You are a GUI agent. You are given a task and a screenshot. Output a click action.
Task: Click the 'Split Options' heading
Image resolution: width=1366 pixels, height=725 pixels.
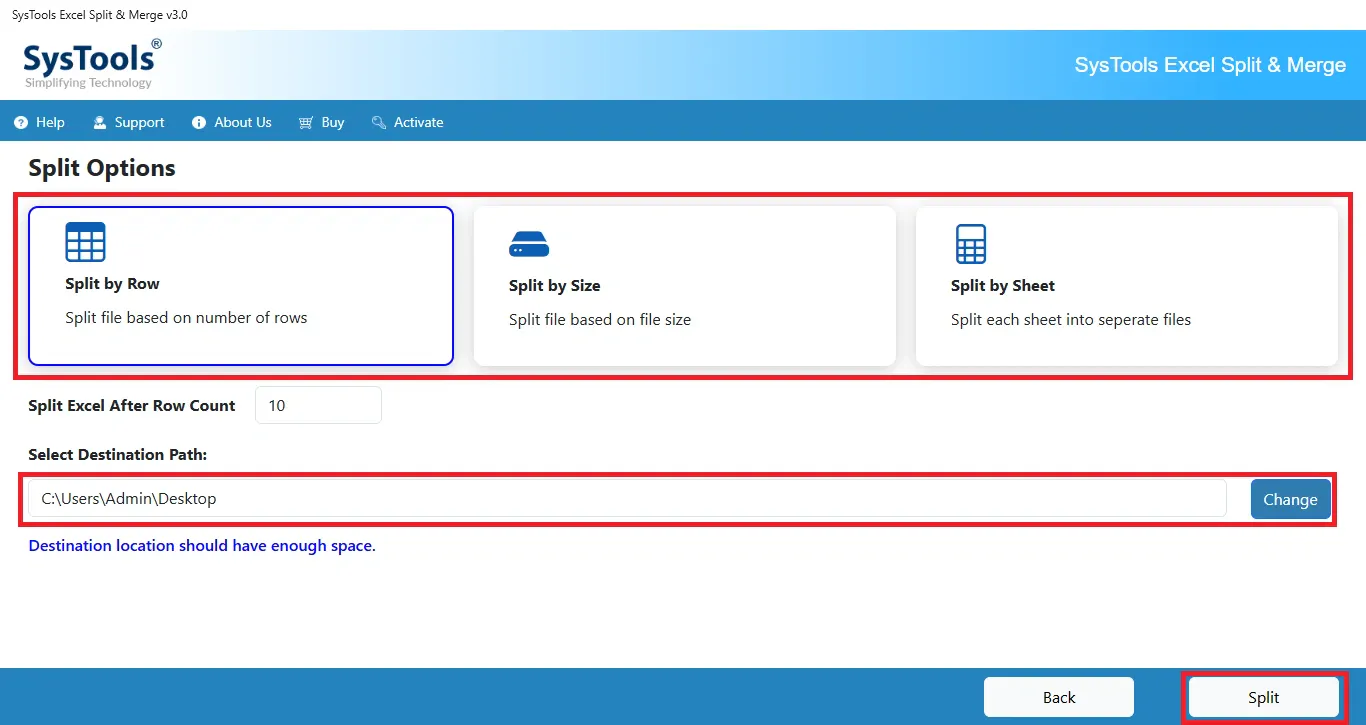tap(102, 168)
